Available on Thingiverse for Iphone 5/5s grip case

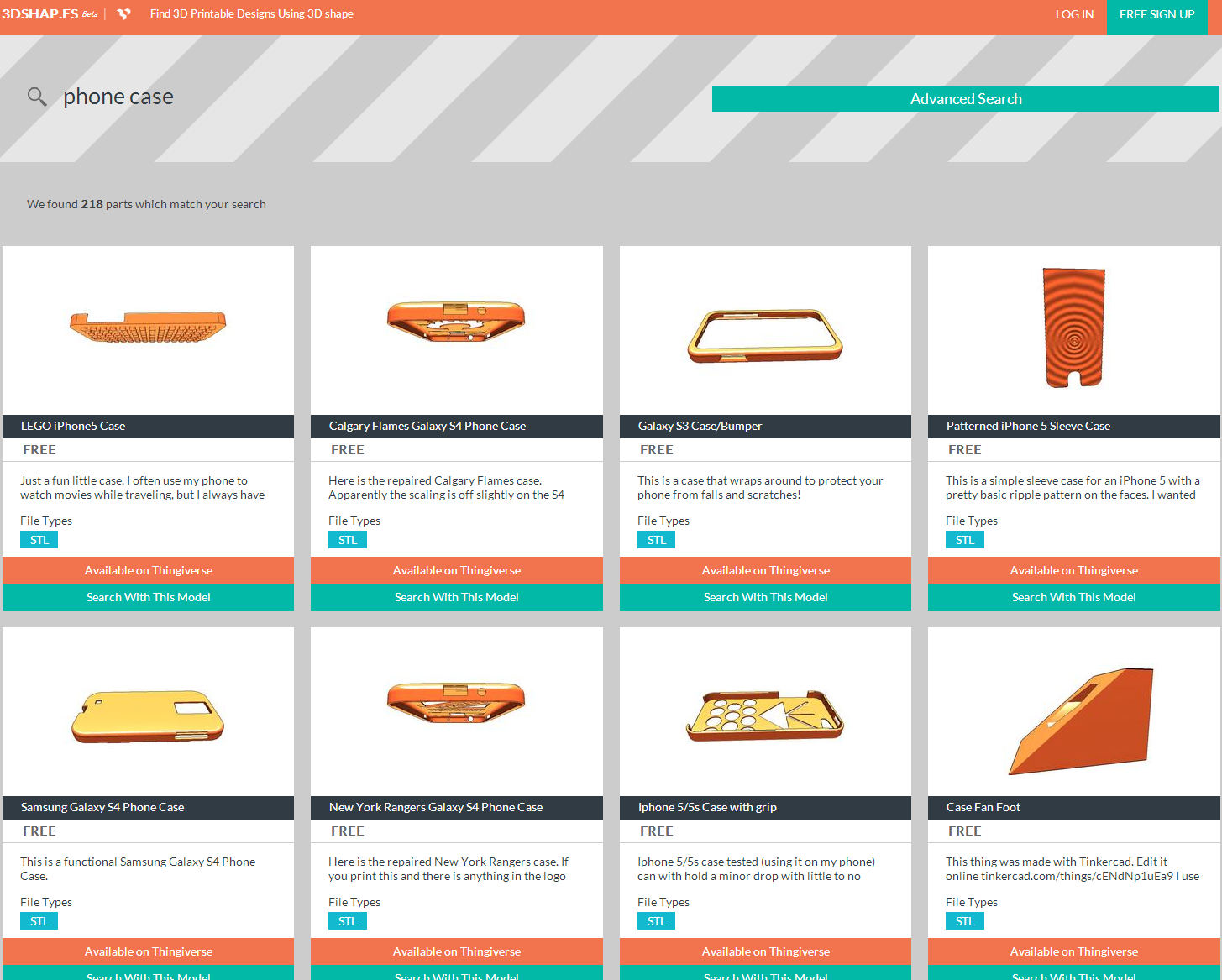point(765,951)
